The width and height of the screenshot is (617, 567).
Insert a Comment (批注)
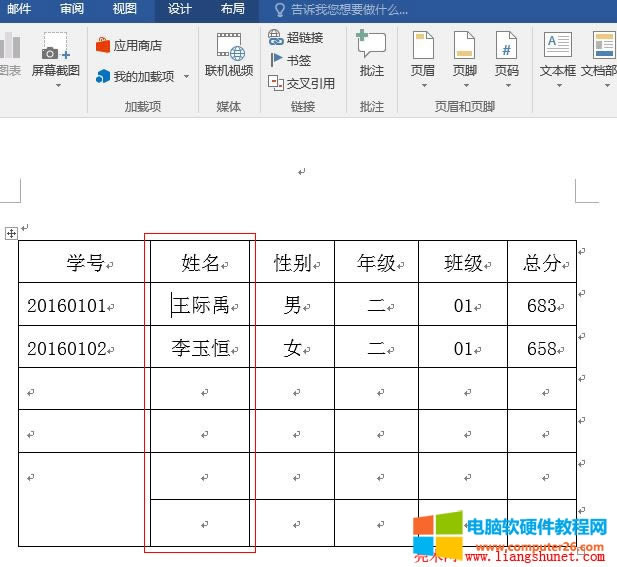point(371,53)
